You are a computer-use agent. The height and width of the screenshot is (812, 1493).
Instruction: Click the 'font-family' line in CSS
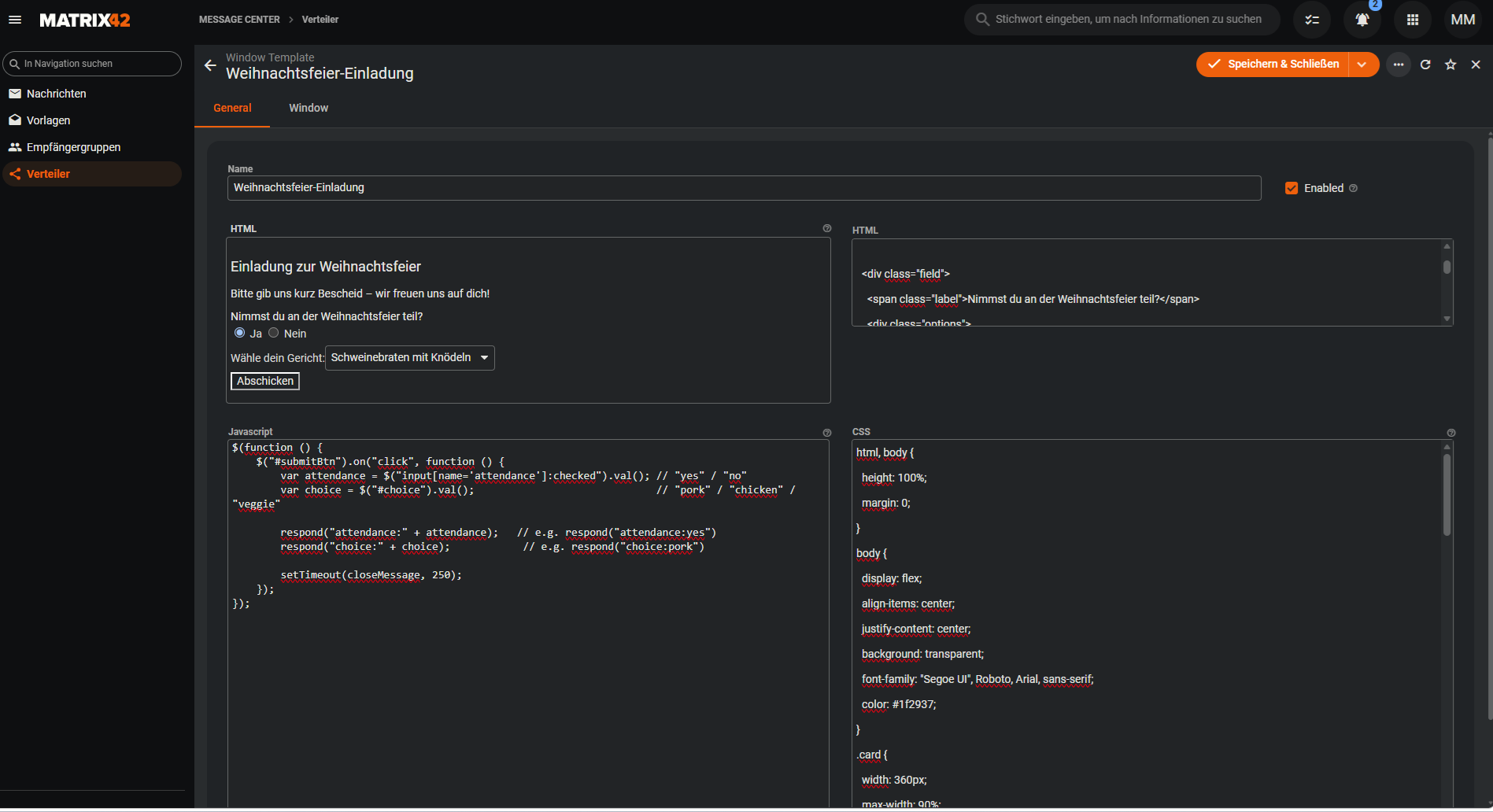point(977,679)
